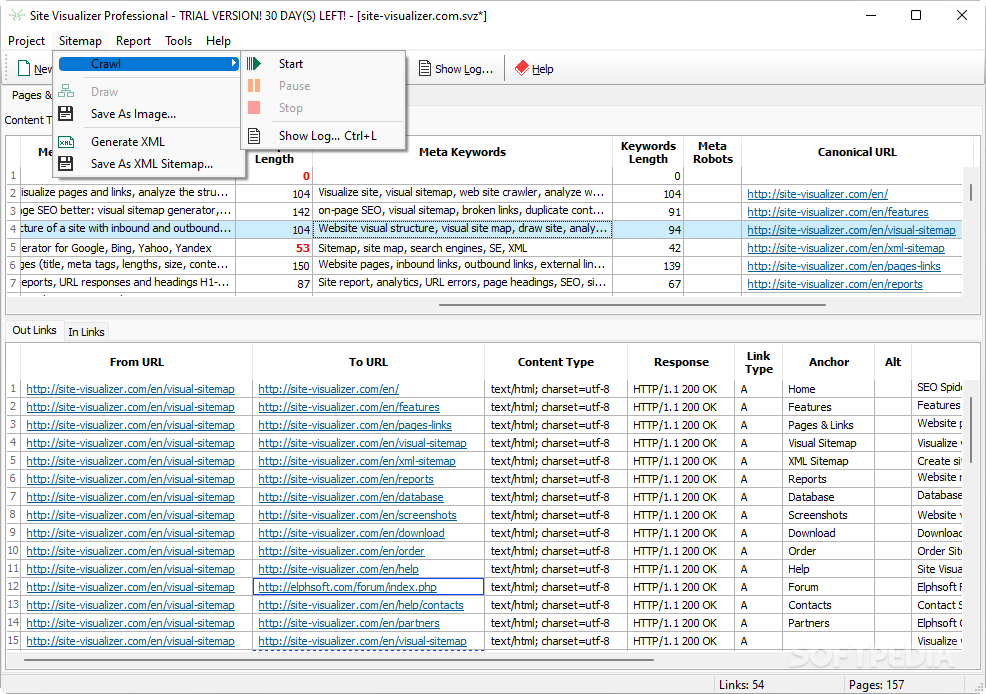Click the pages table horizontal scrollbar thumb
The height and width of the screenshot is (694, 986).
(632, 305)
